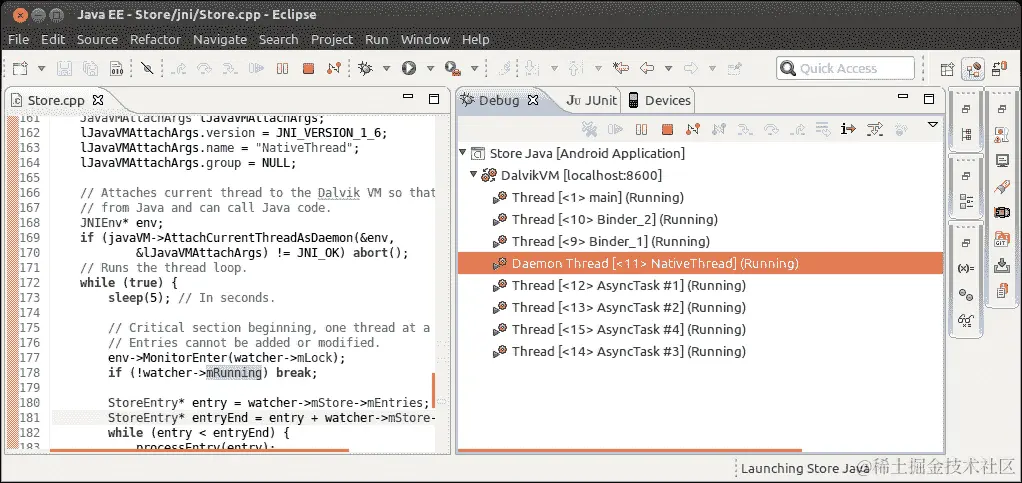Toggle Instruction Stepping Mode in Debug view
The width and height of the screenshot is (1022, 483).
click(848, 129)
